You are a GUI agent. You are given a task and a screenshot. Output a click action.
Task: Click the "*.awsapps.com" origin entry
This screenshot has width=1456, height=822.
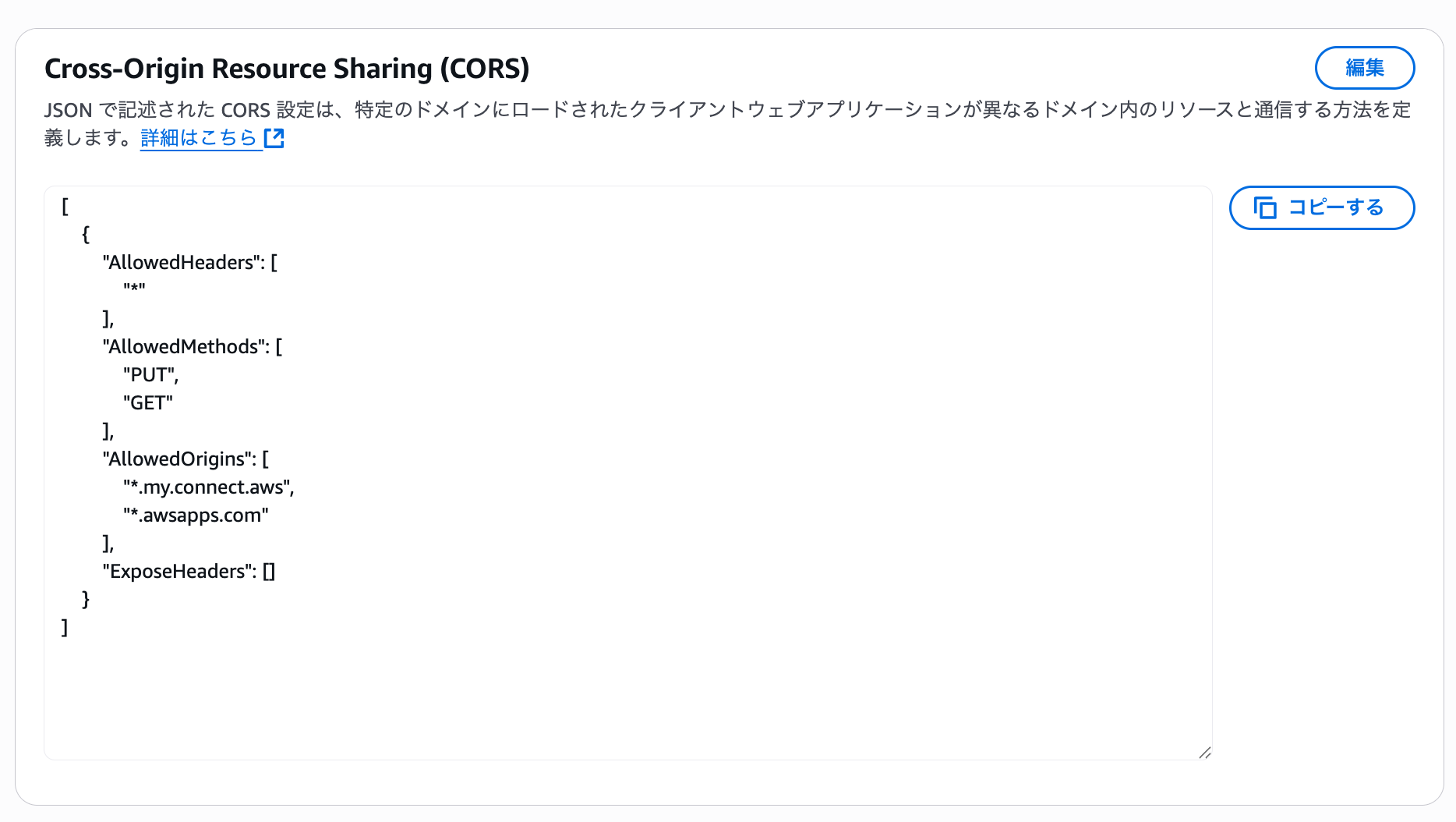click(195, 516)
